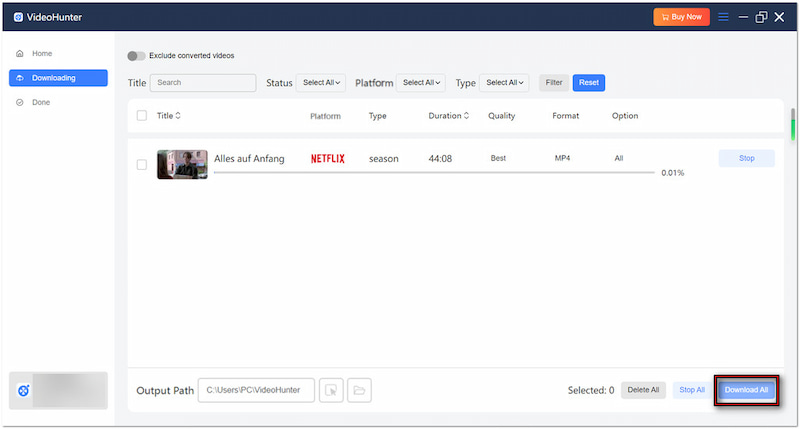Expand the Status Select All dropdown
This screenshot has width=800, height=429.
point(321,83)
